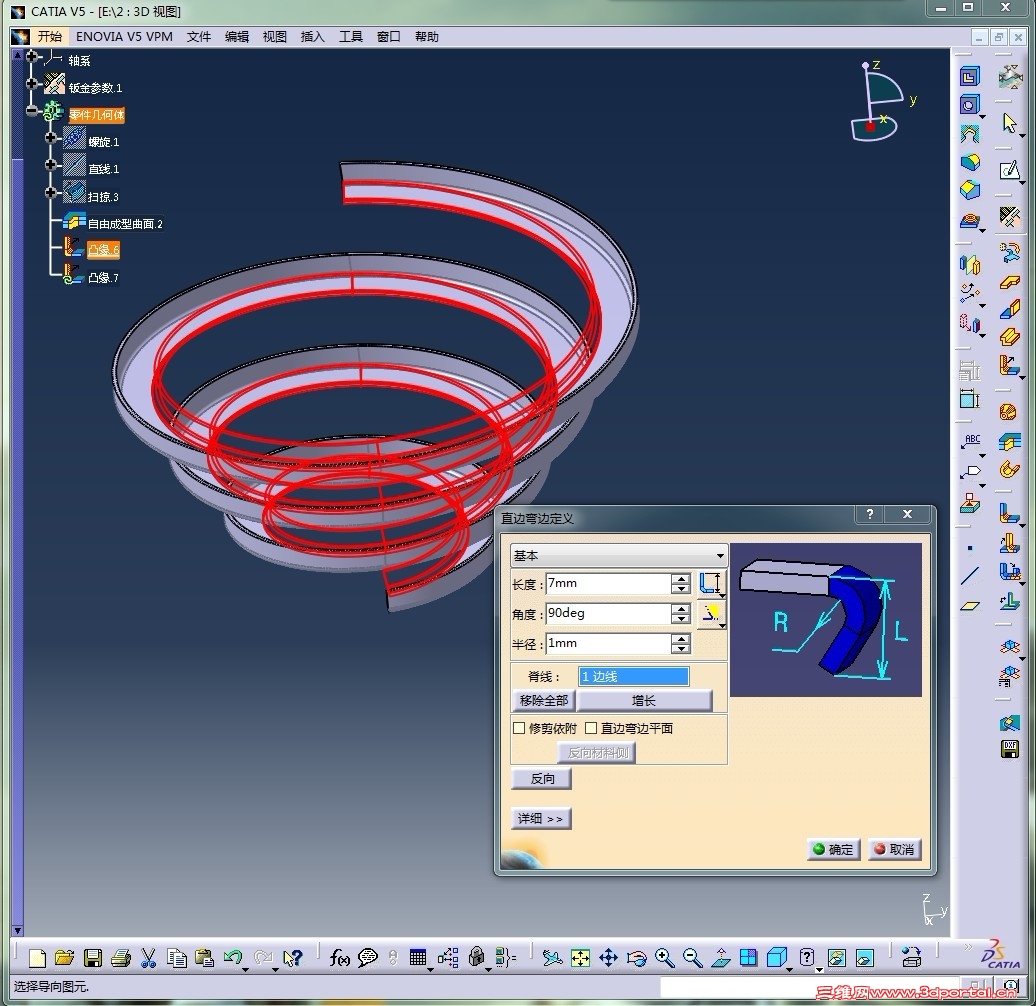This screenshot has height=1006, width=1036.
Task: Click the 反向 button
Action: [x=542, y=779]
